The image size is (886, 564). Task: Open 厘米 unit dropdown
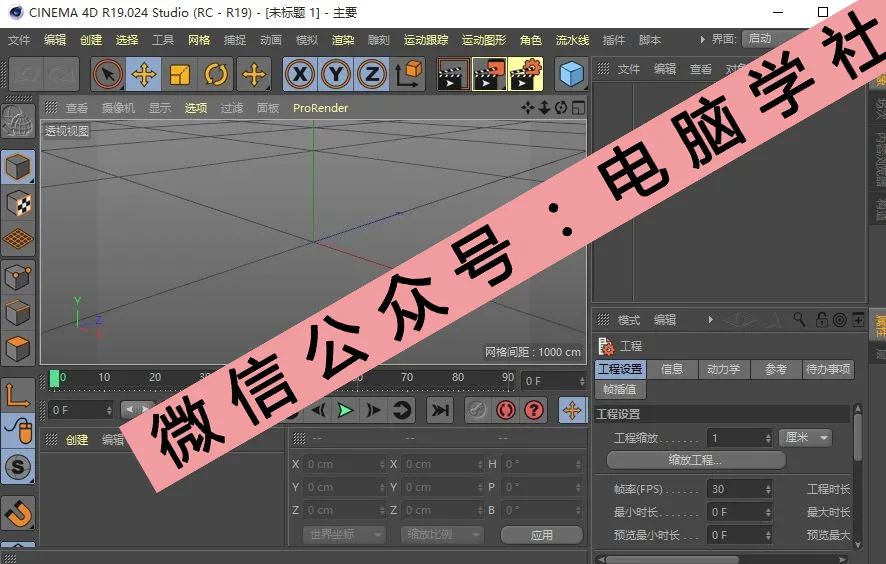pos(805,437)
